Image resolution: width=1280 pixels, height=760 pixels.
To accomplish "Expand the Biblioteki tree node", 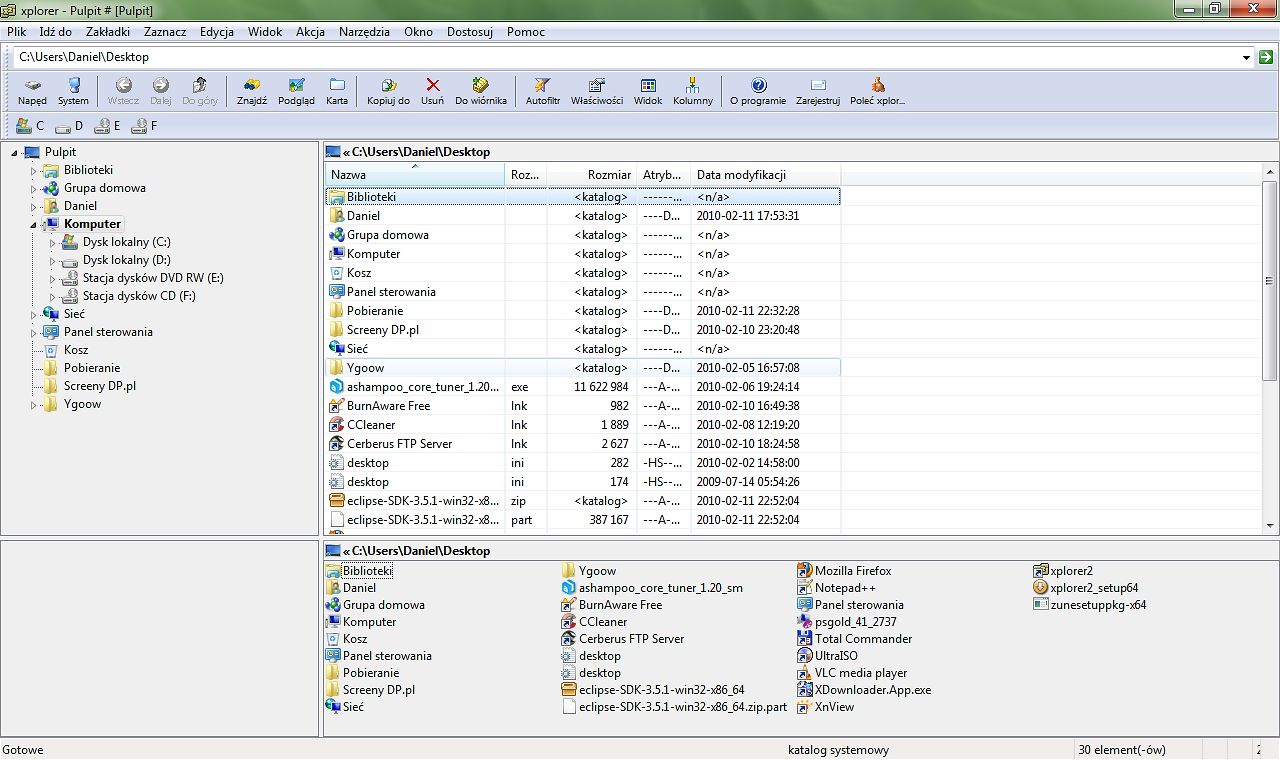I will click(x=33, y=171).
